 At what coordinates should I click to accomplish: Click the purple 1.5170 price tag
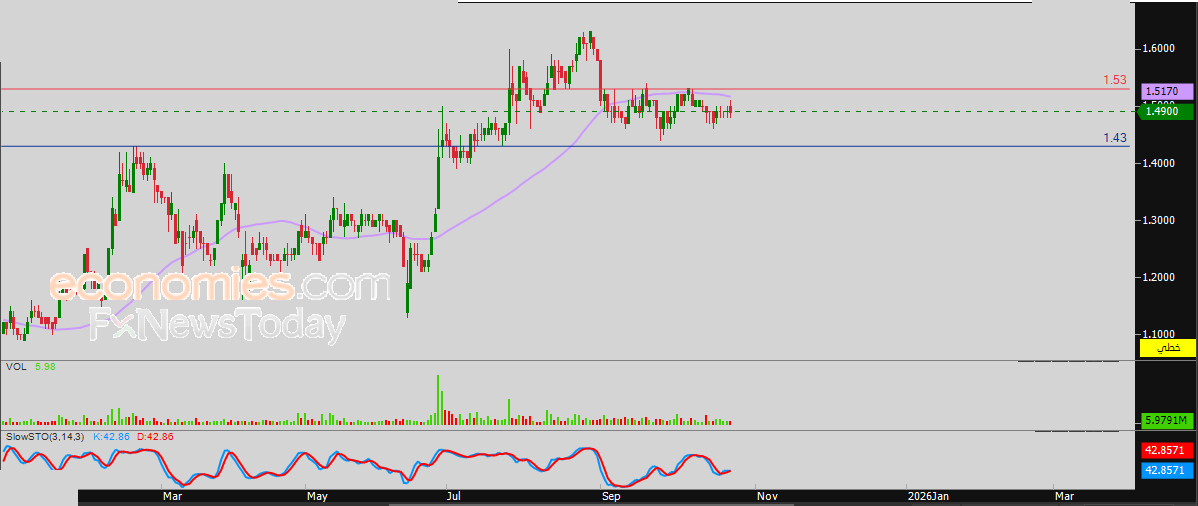point(1167,91)
